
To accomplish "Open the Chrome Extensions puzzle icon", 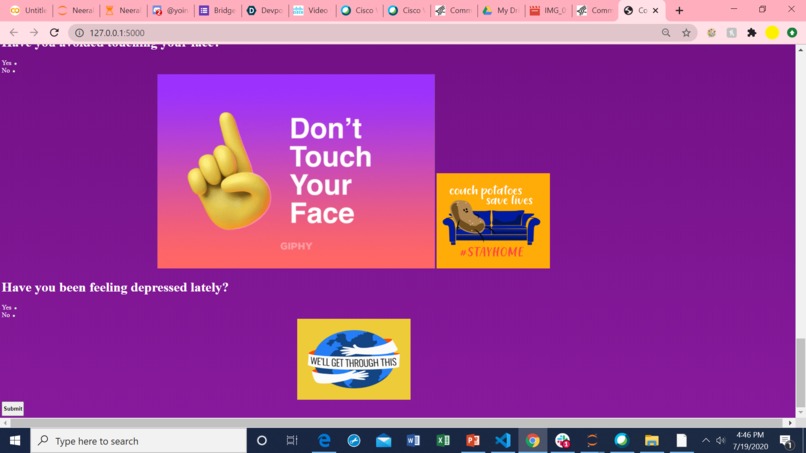I will tap(752, 33).
